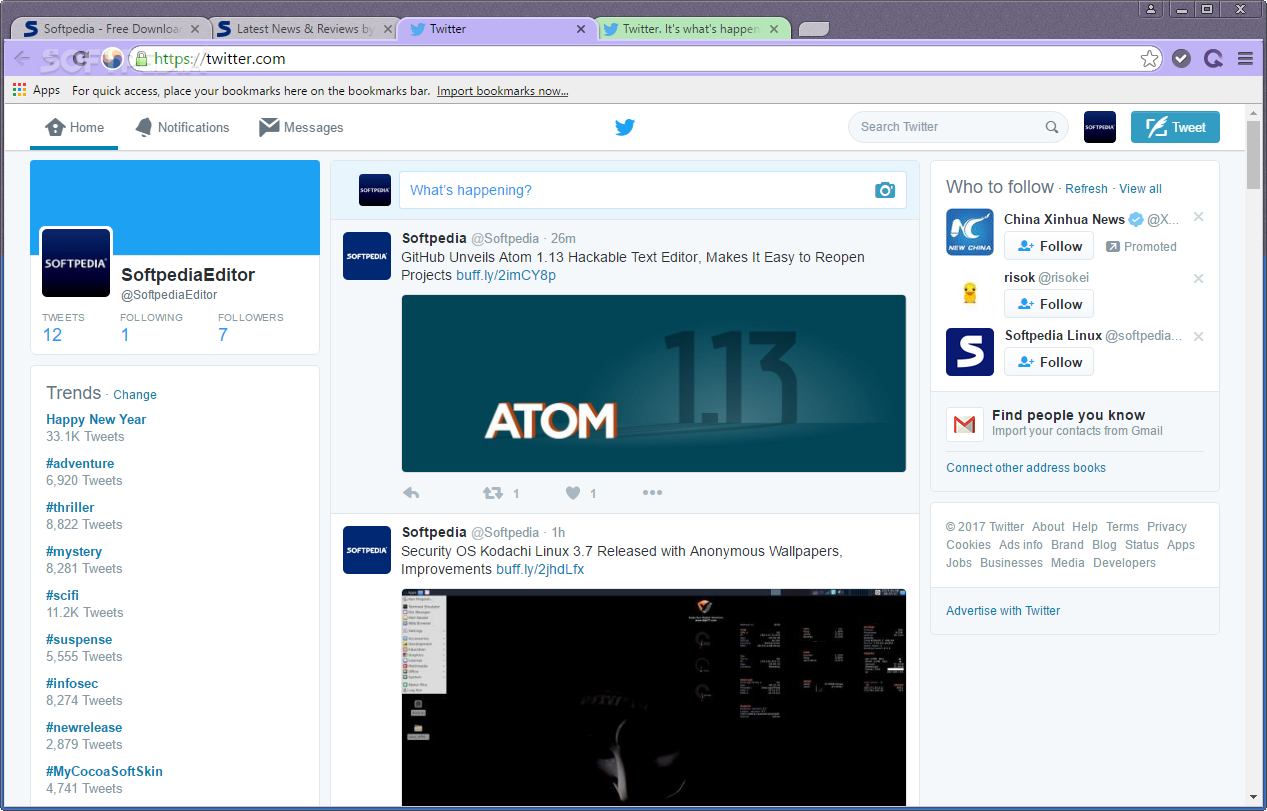Click the Twitter bird logo in header
Viewport: 1267px width, 811px height.
625,127
